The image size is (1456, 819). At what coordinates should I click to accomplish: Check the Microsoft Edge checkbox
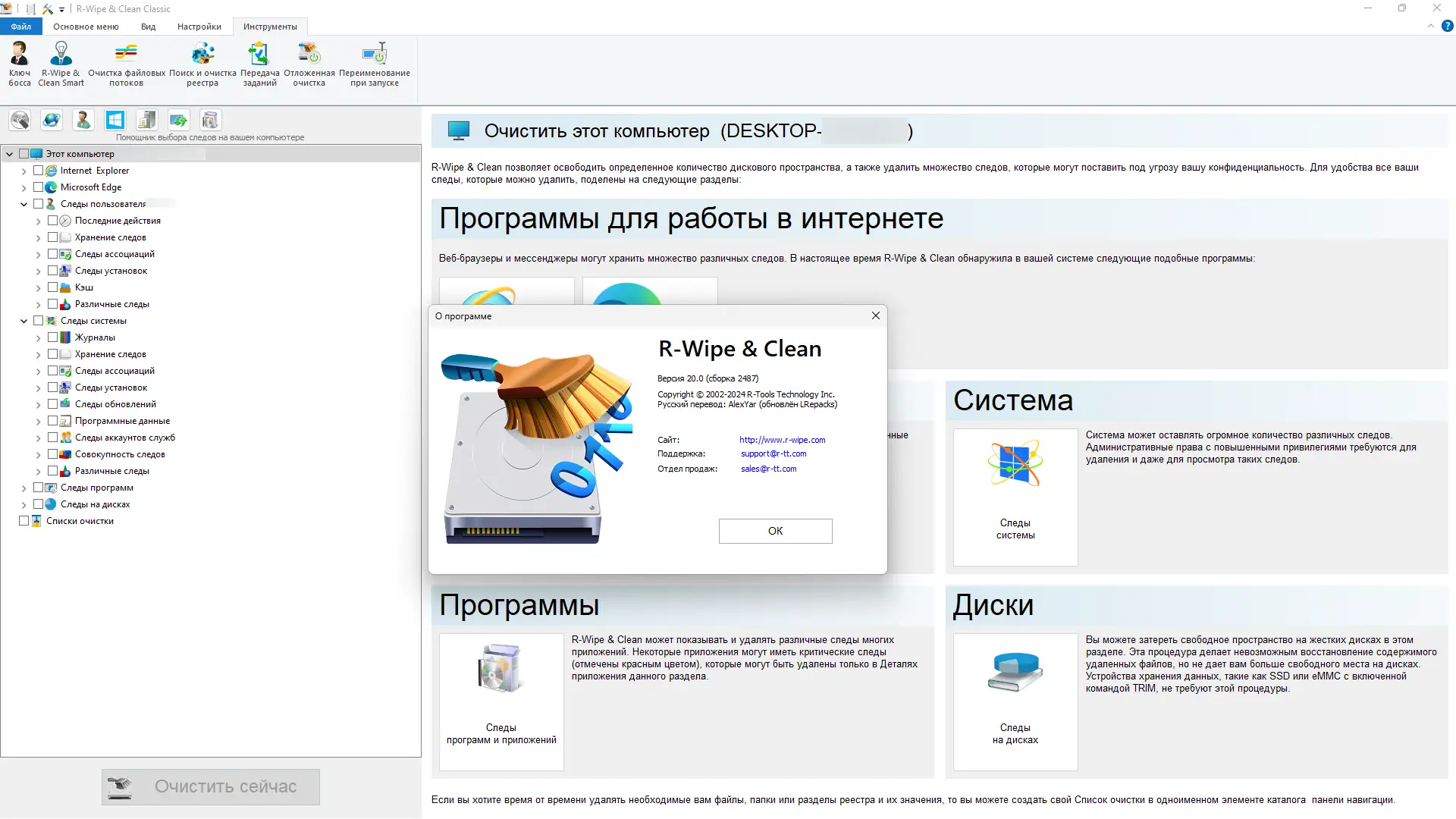coord(39,187)
